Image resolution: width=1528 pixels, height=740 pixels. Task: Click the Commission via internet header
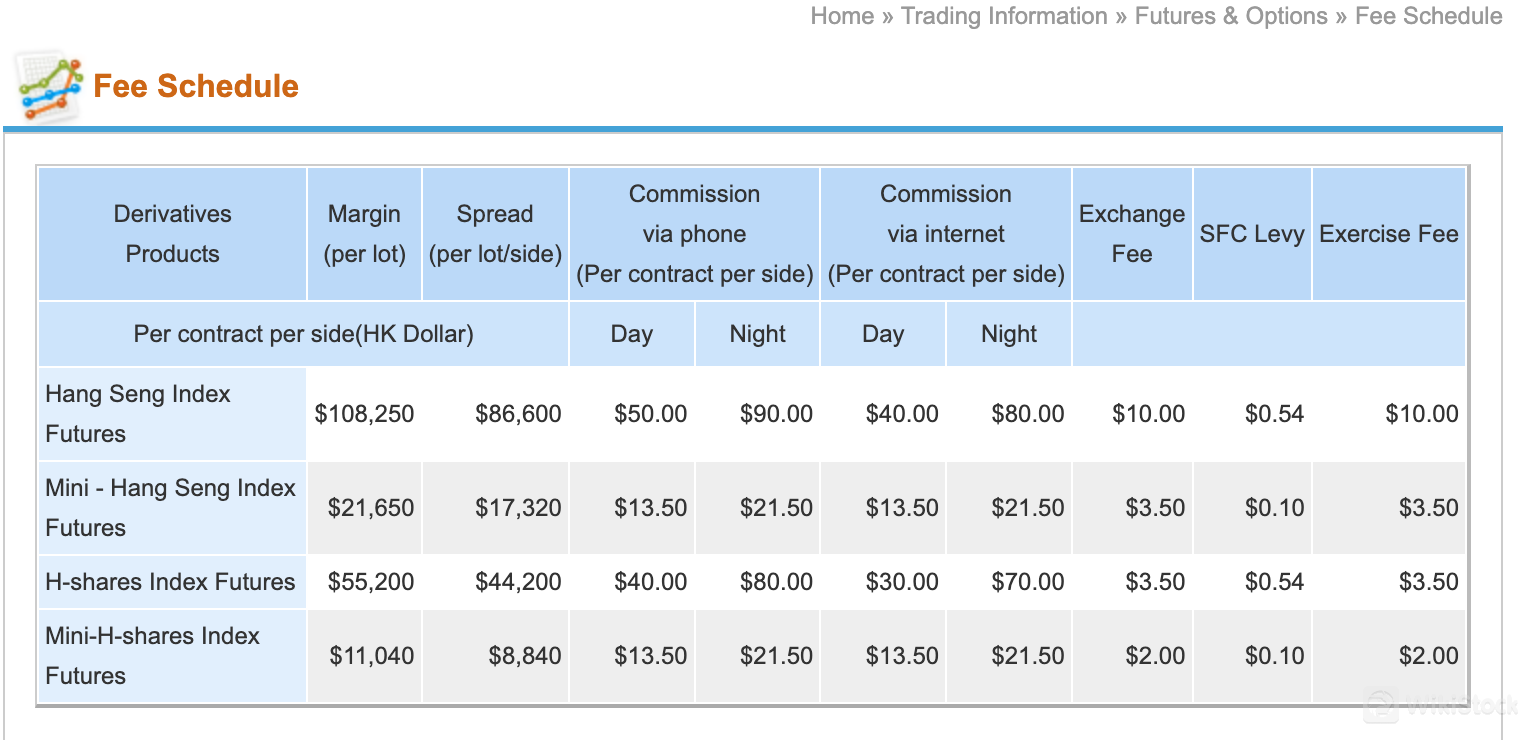(946, 234)
